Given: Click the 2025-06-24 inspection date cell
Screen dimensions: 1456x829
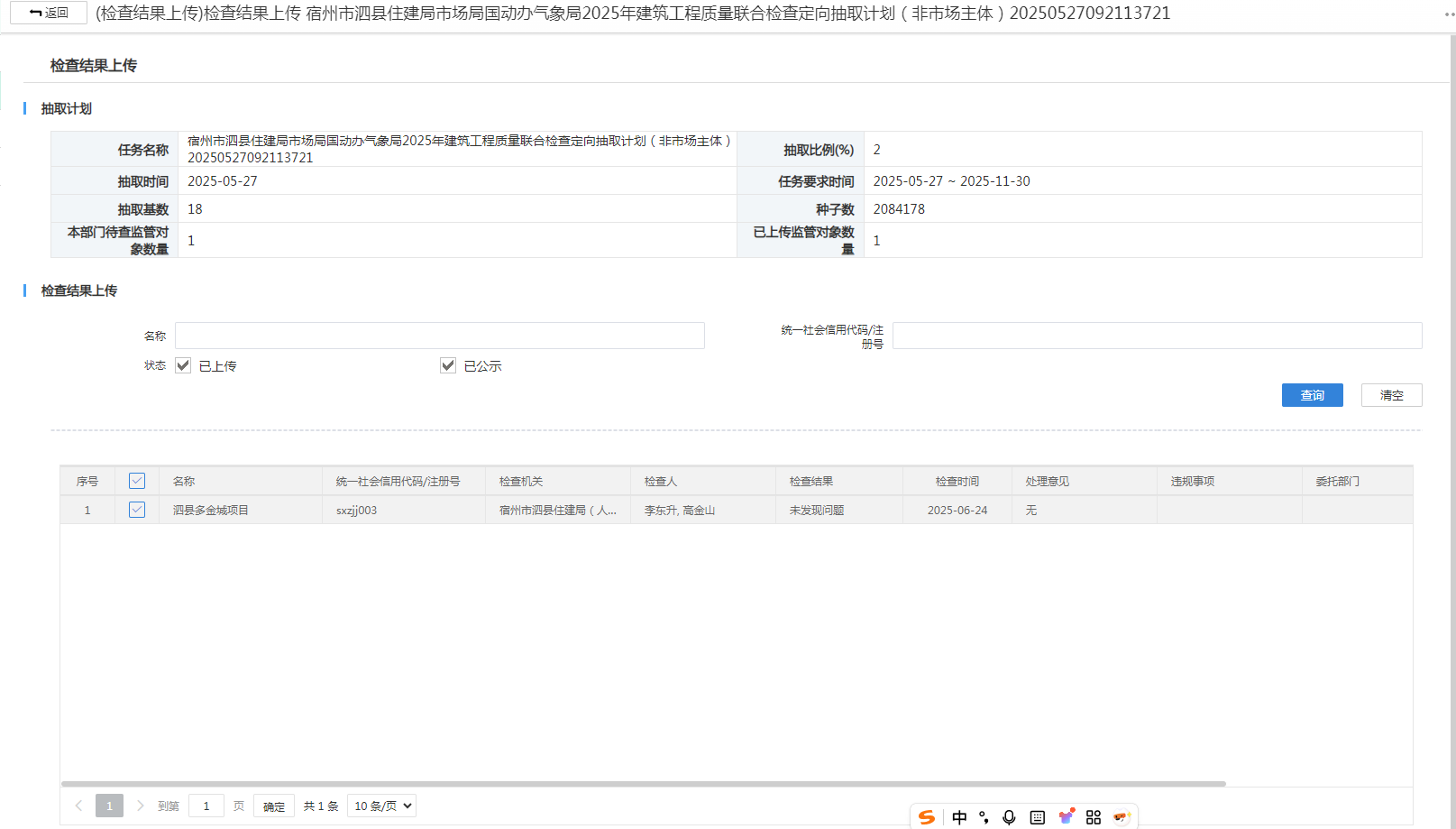Looking at the screenshot, I should click(957, 511).
